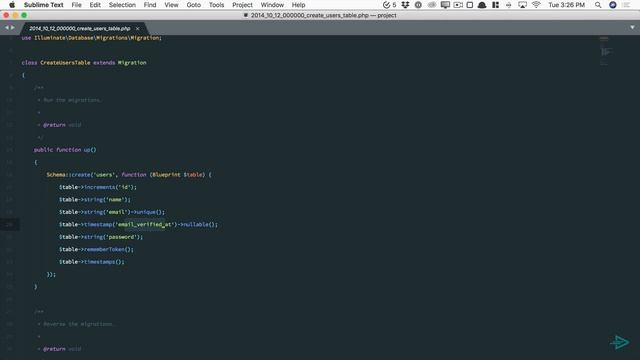The width and height of the screenshot is (640, 360).
Task: Open the Selection menu
Action: (122, 5)
